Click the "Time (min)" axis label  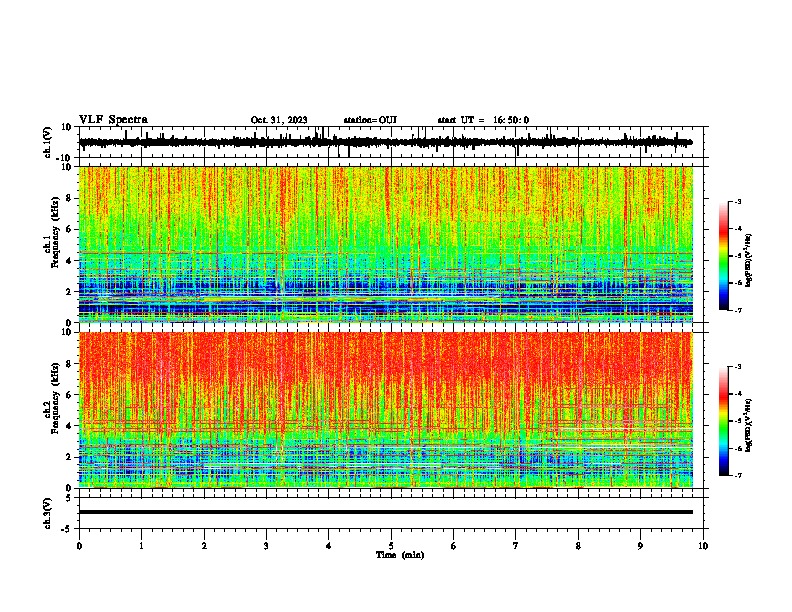tap(400, 555)
